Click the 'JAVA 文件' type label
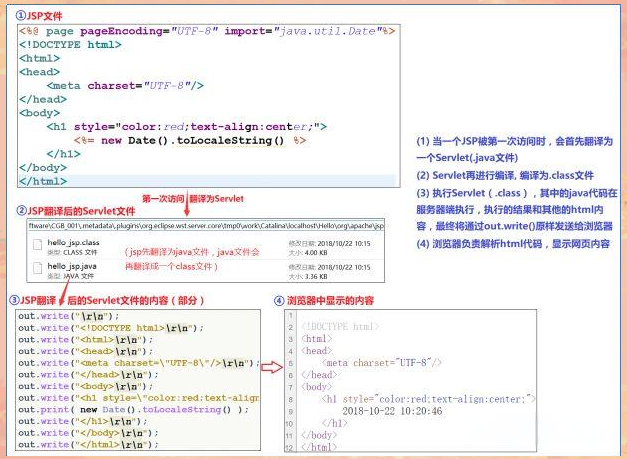 78,276
